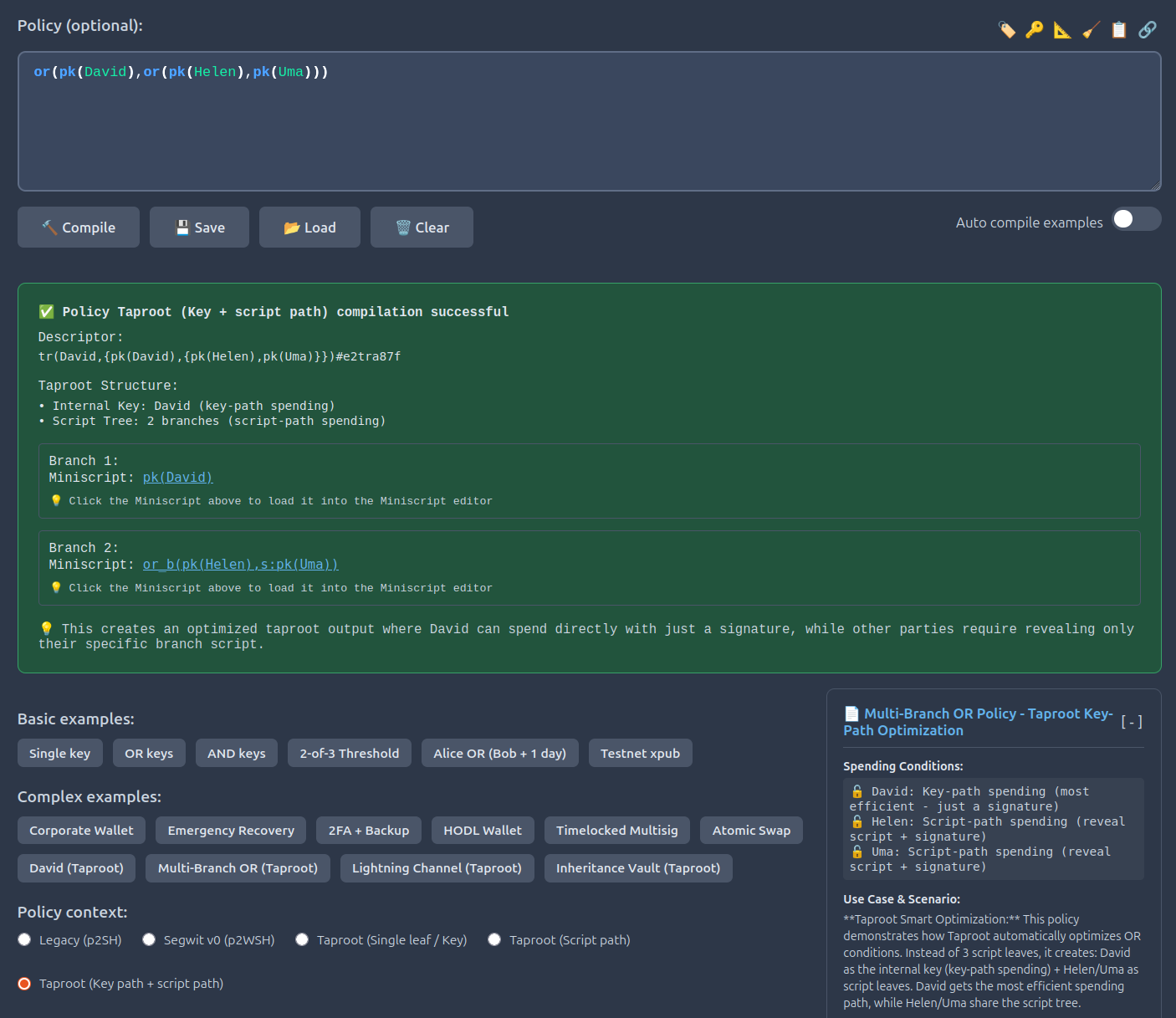Select Legacy (p2SH) policy context

(25, 940)
